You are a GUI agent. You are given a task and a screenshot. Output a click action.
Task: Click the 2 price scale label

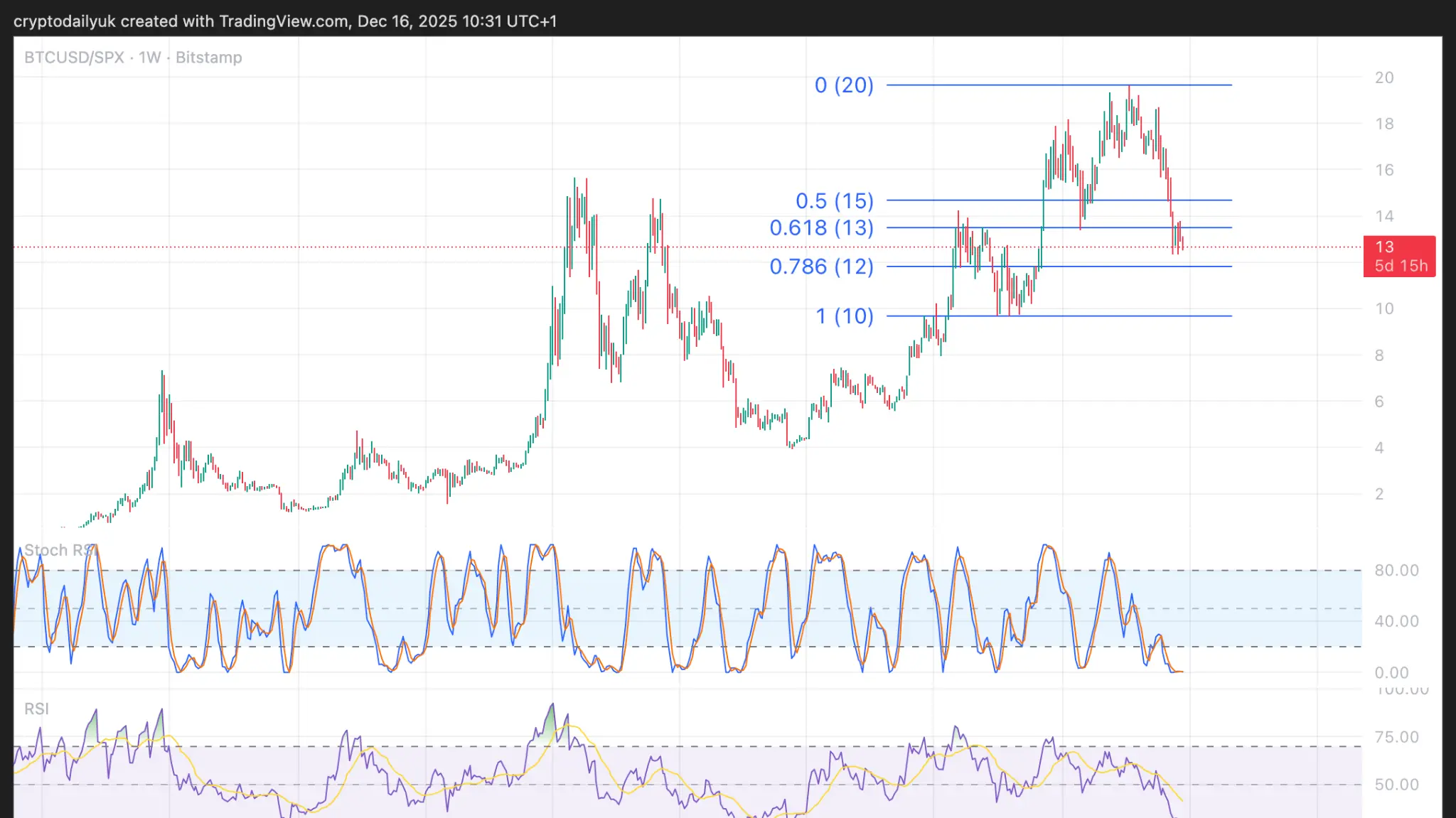pos(1379,495)
